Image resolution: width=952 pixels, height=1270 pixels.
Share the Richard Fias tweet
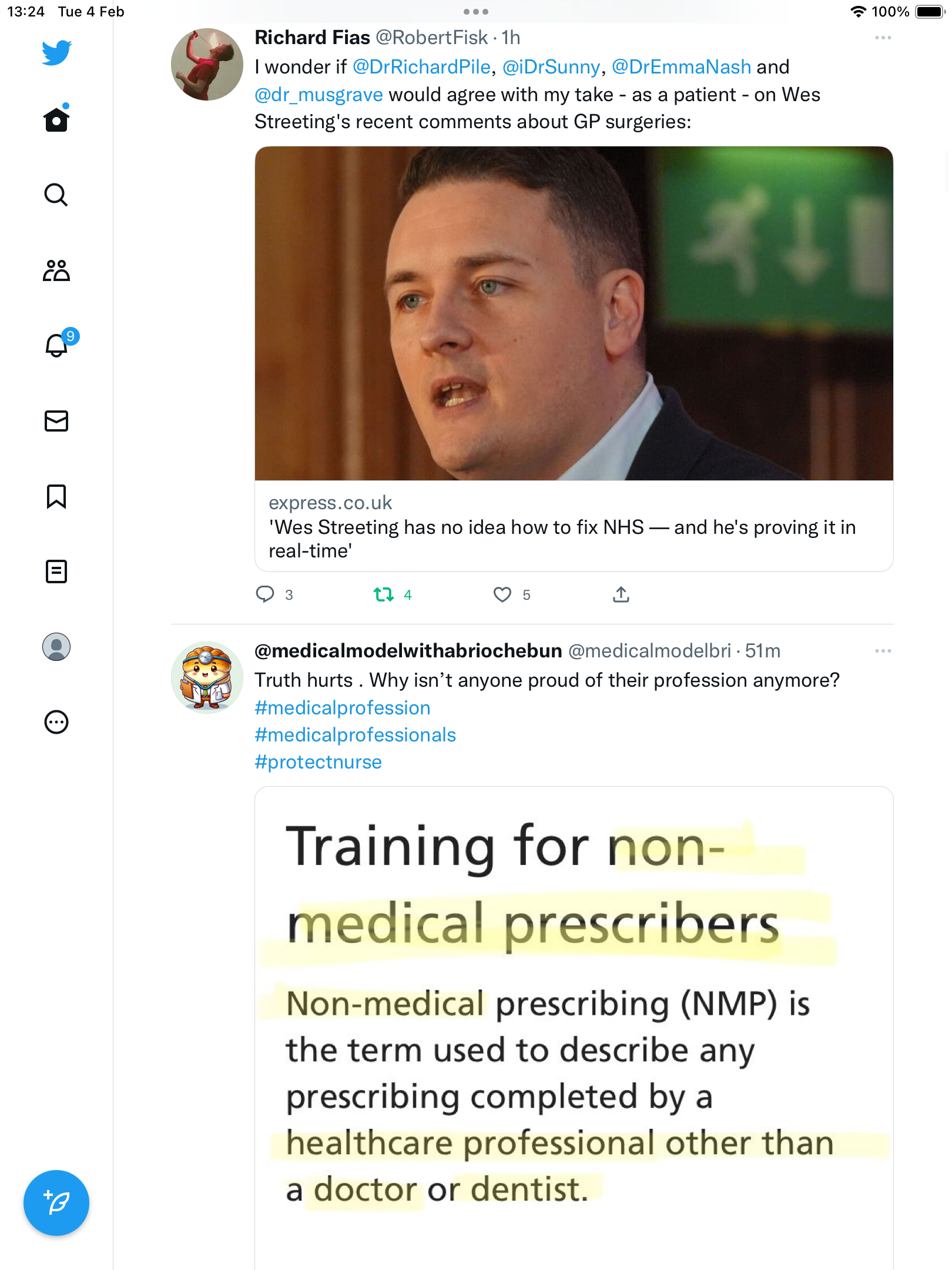[x=621, y=594]
